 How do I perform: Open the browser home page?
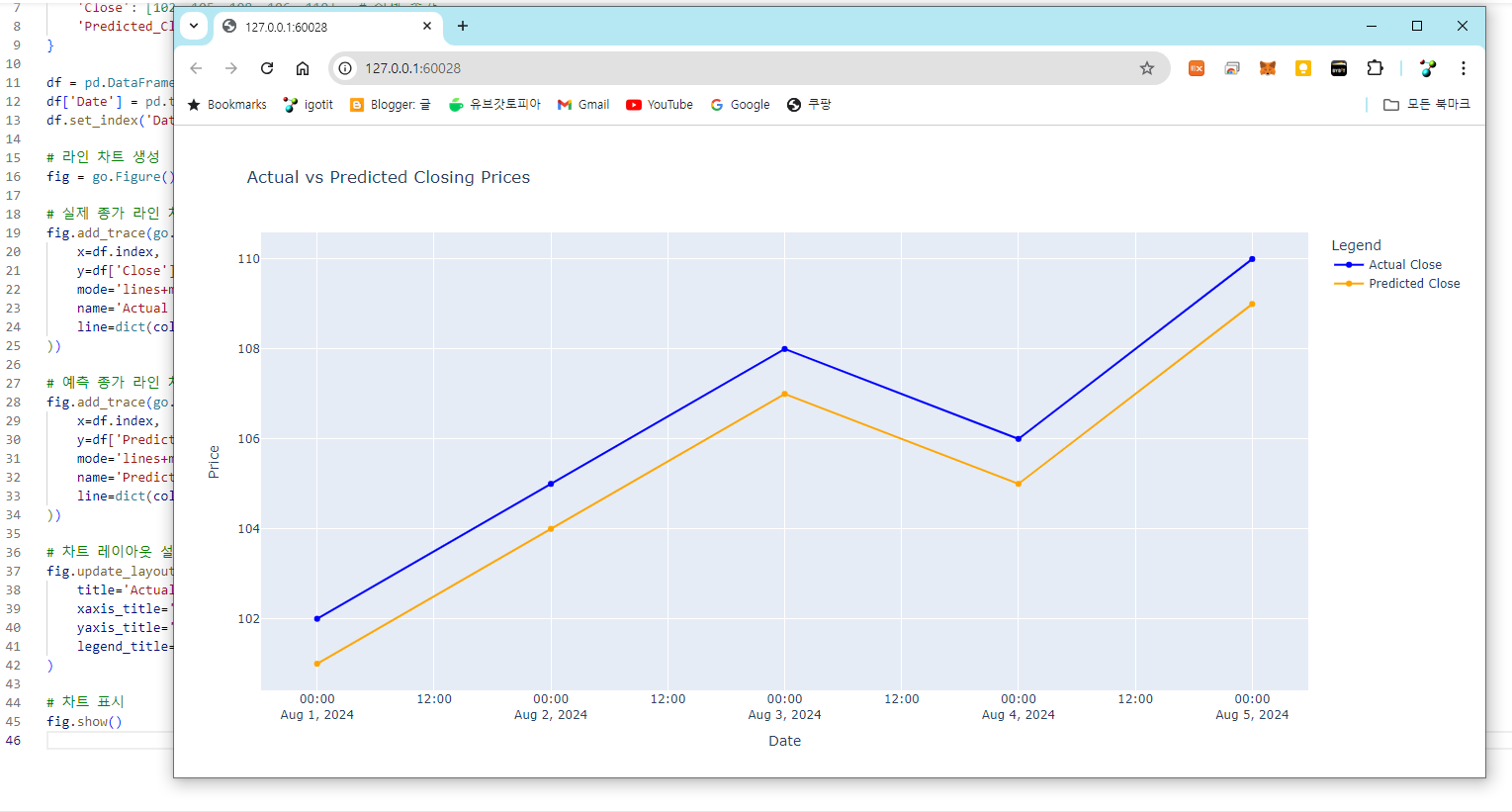[303, 68]
